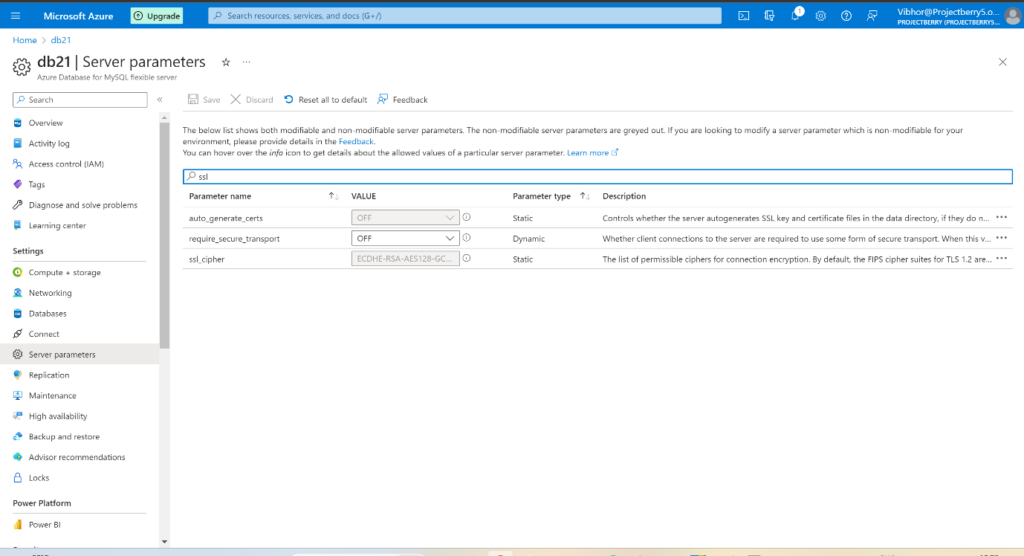Click the Description column header

[624, 196]
